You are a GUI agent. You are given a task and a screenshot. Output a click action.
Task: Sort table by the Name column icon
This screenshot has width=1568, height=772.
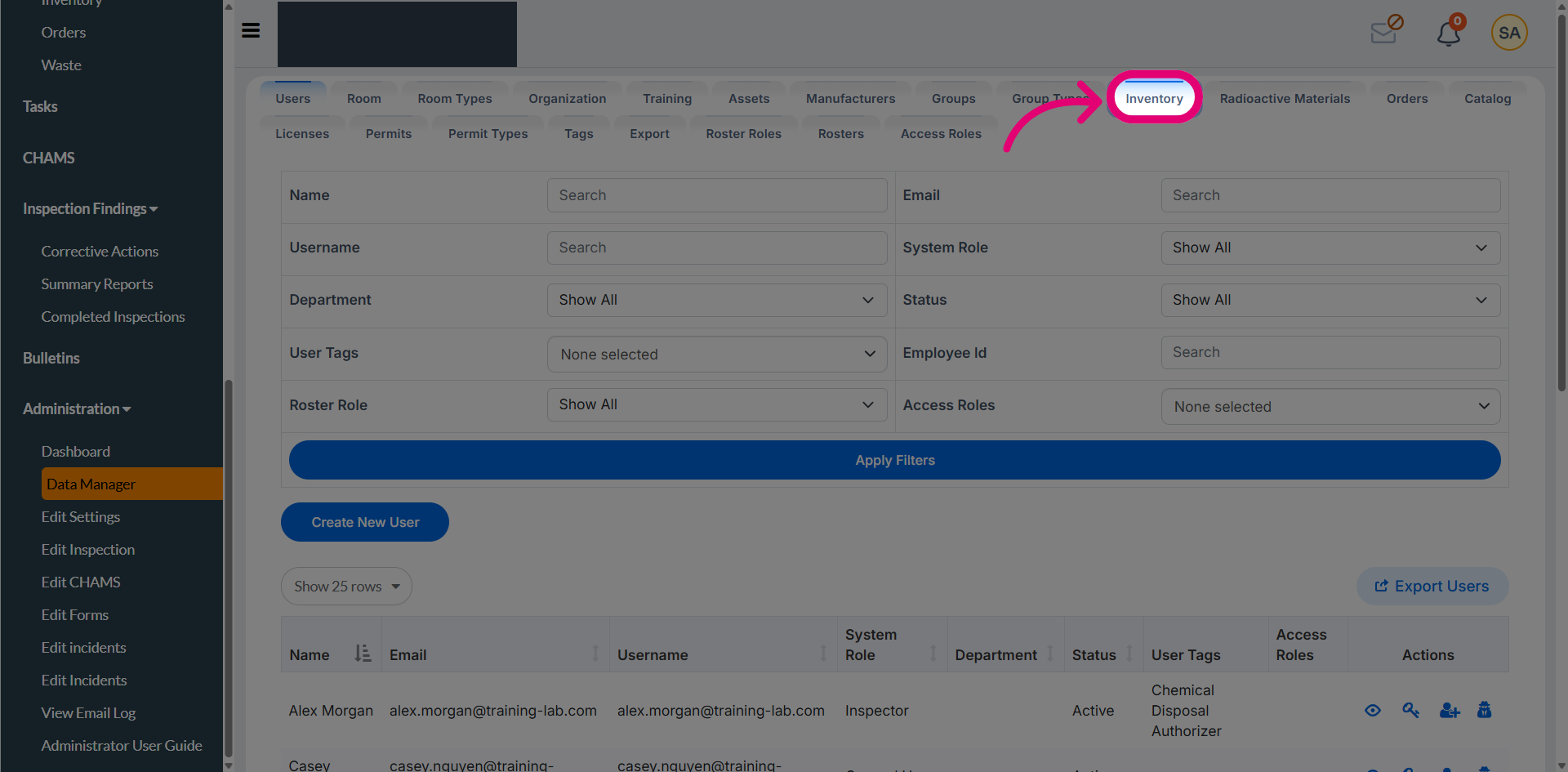point(363,654)
